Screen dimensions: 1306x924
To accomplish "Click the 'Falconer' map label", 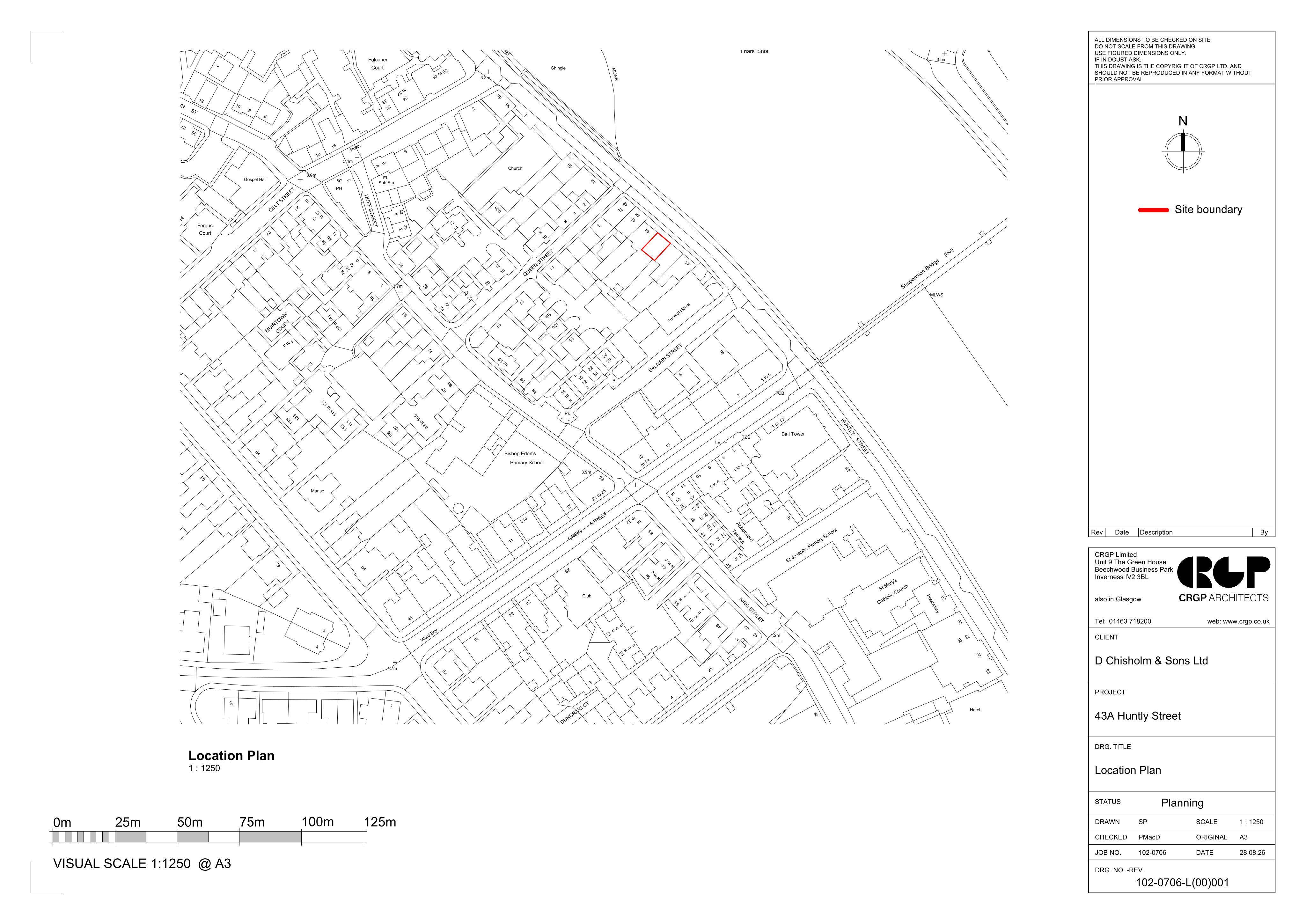I will click(x=378, y=60).
